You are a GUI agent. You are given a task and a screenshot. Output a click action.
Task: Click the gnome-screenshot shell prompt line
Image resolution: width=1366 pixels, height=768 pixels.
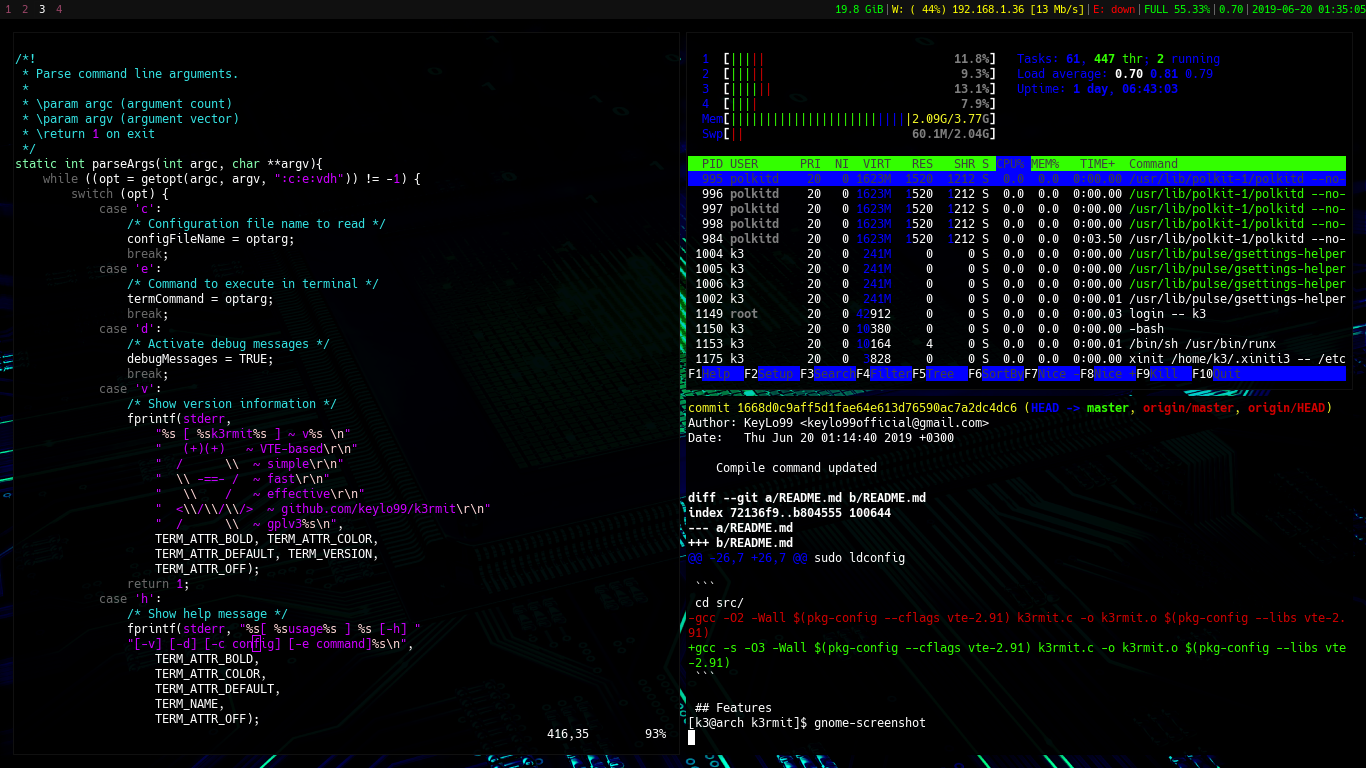pyautogui.click(x=807, y=723)
